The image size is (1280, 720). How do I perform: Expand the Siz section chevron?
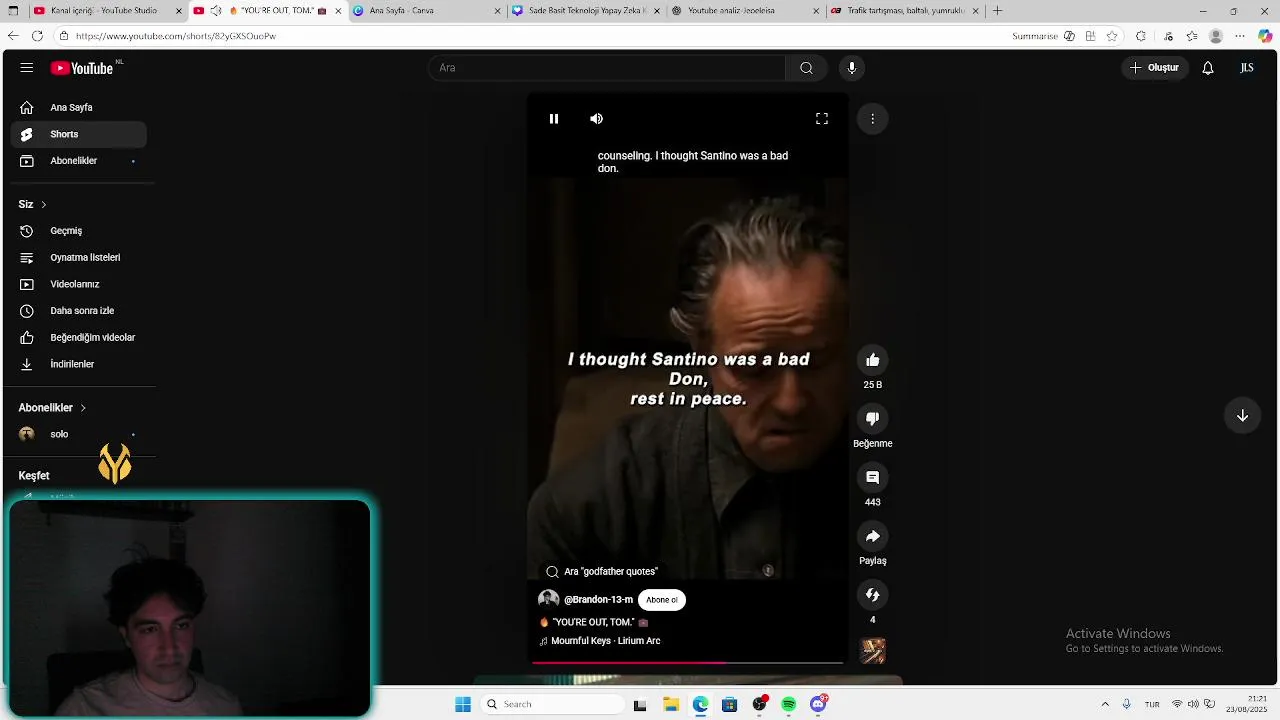(x=43, y=204)
